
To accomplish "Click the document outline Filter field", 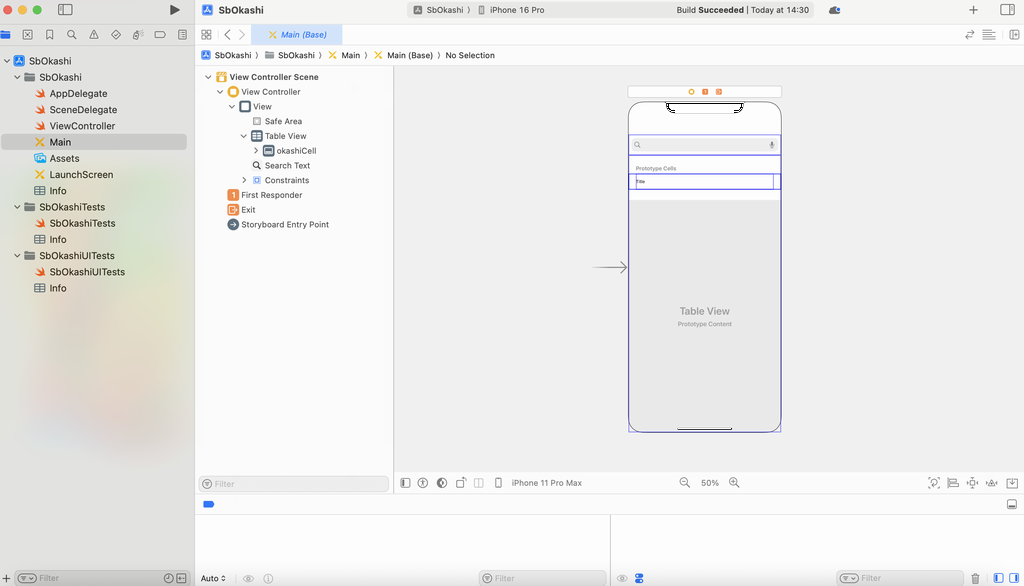I will pos(294,484).
